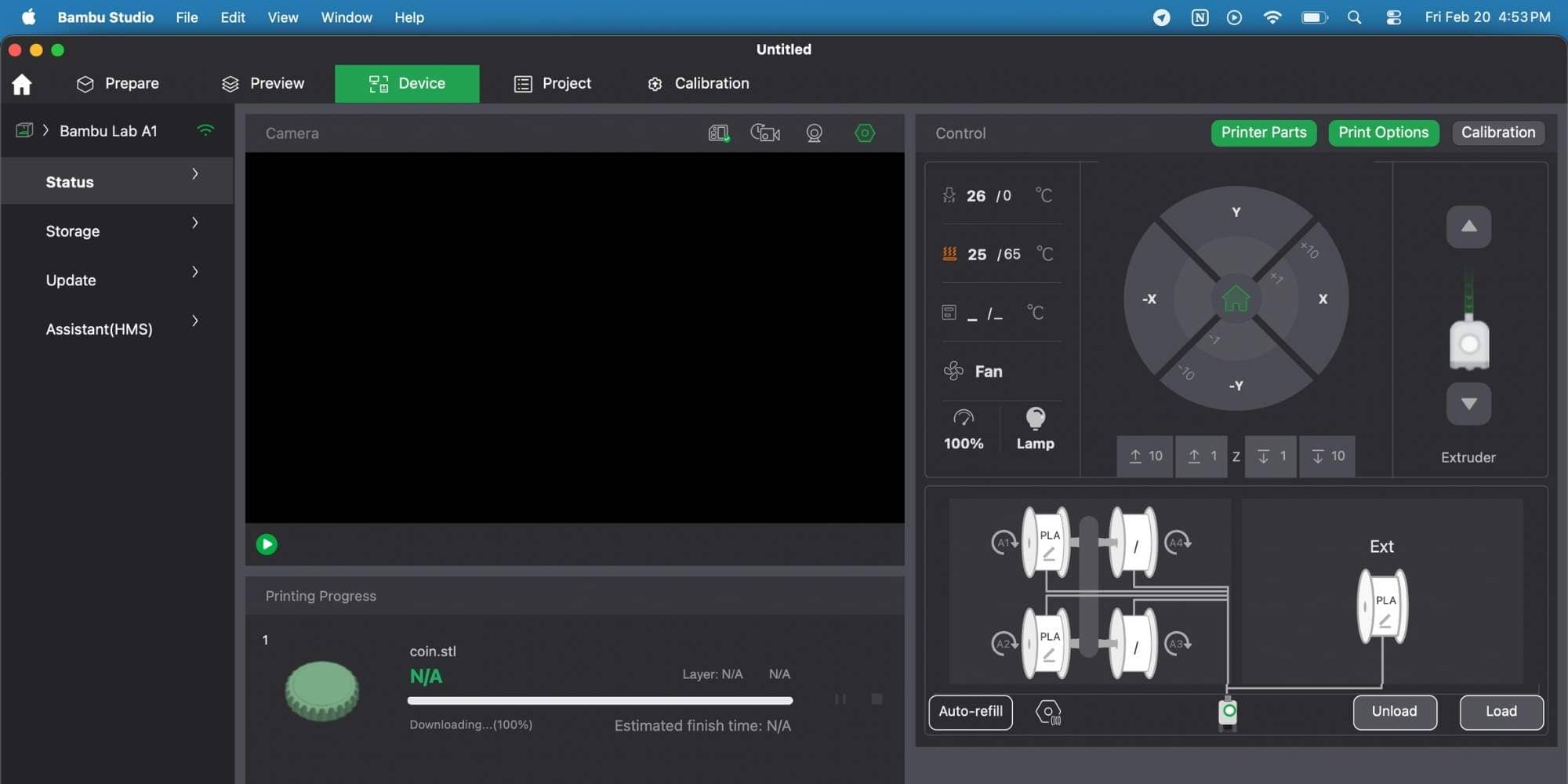The height and width of the screenshot is (784, 1568).
Task: Toggle the Lamp light
Action: [x=1035, y=428]
